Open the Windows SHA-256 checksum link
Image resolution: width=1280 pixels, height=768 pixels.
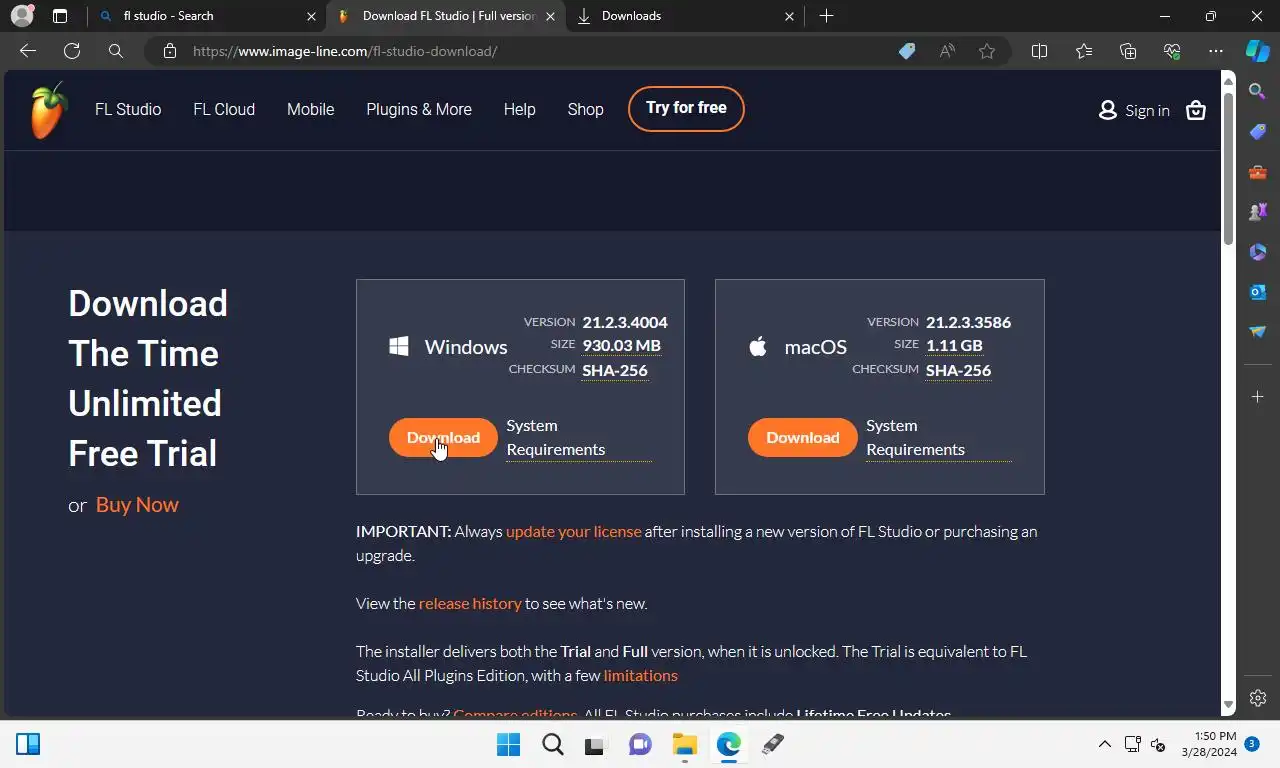tap(615, 370)
